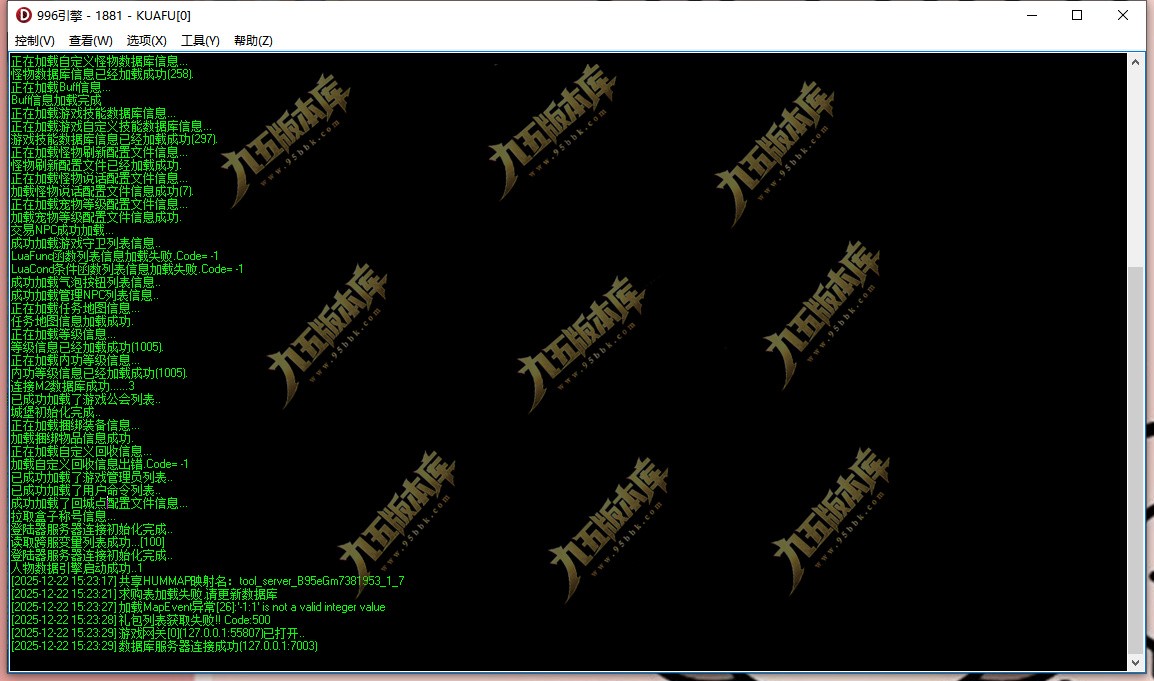The height and width of the screenshot is (681, 1154).
Task: Click log line 加载宠物等级配置文件信息成功
Action: coord(96,217)
